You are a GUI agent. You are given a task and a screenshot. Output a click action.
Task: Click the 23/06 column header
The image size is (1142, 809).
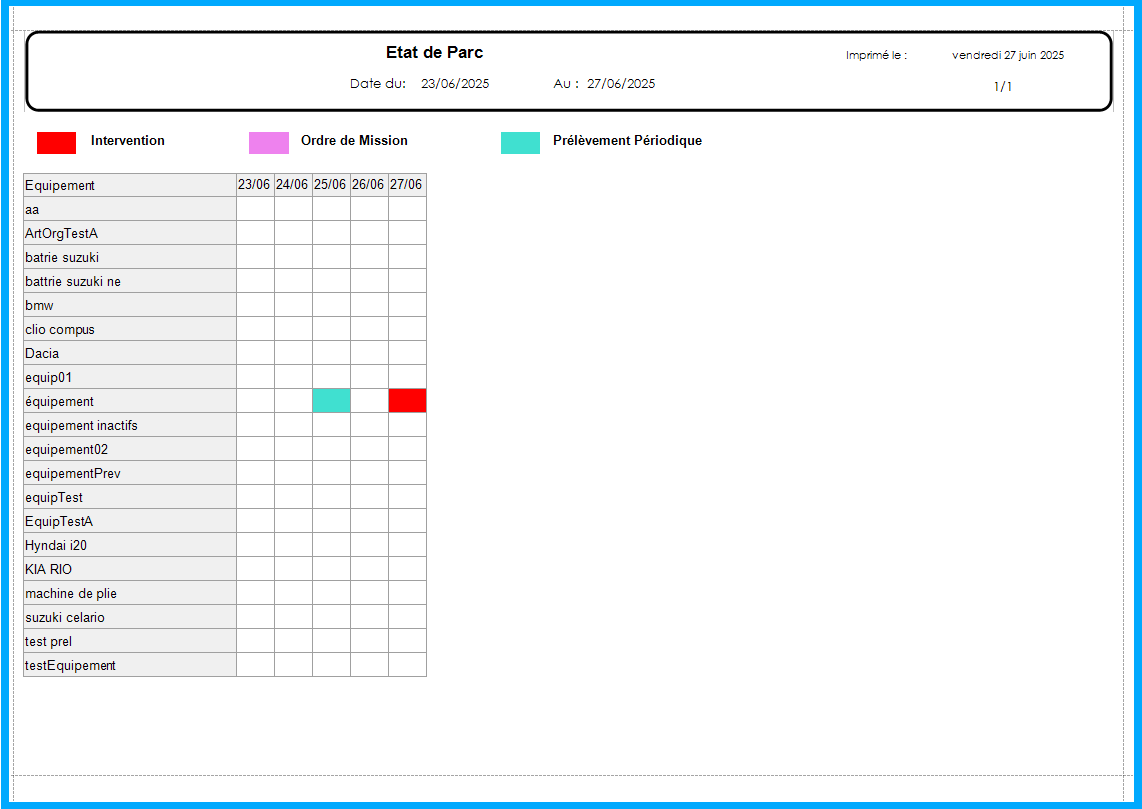254,185
